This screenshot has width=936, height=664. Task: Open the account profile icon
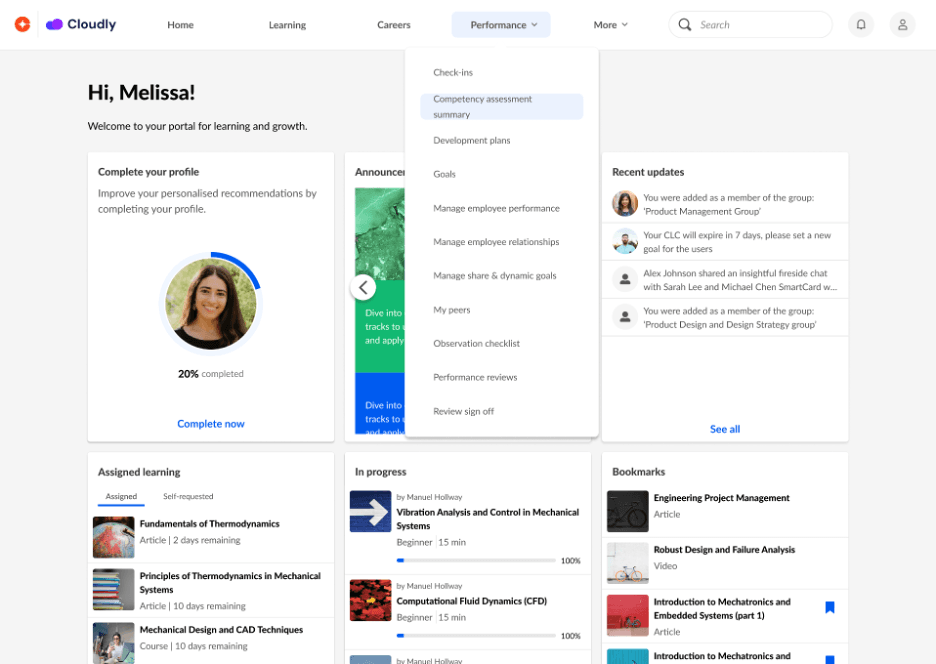(x=902, y=24)
